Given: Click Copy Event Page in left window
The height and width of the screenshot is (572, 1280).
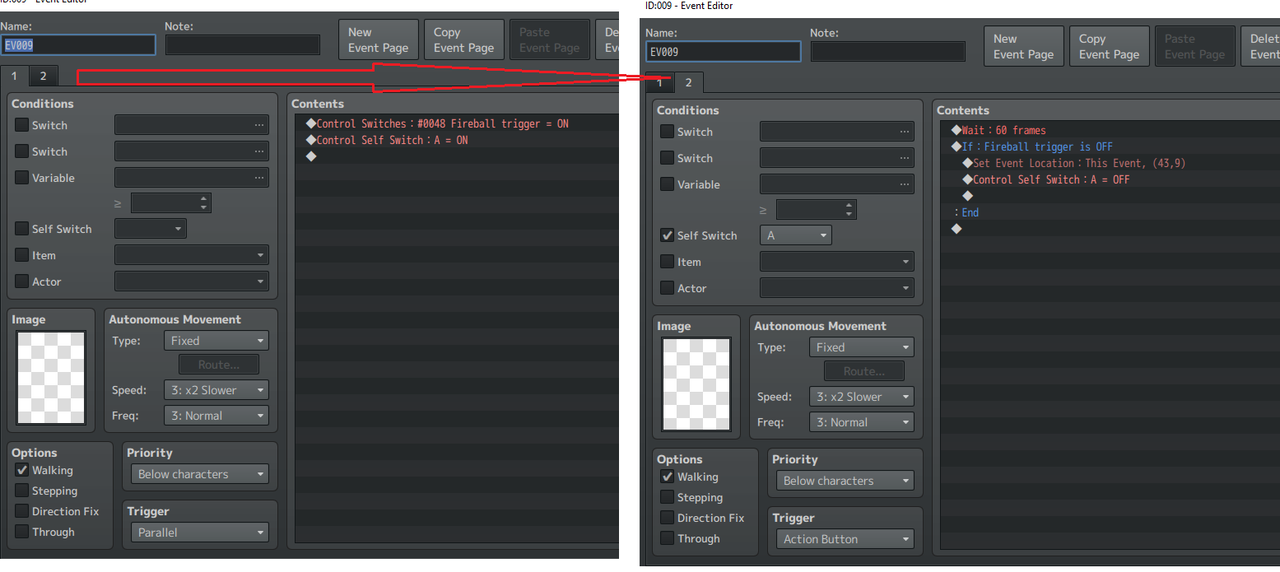Looking at the screenshot, I should [x=464, y=40].
